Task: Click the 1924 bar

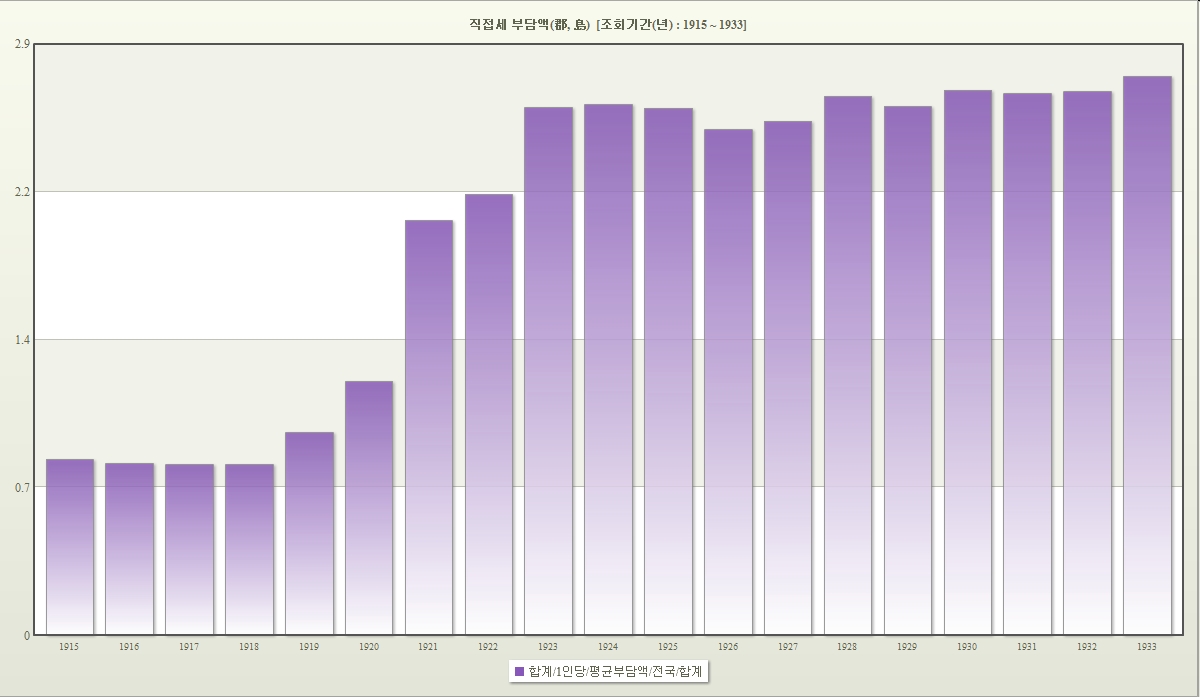Action: 608,369
